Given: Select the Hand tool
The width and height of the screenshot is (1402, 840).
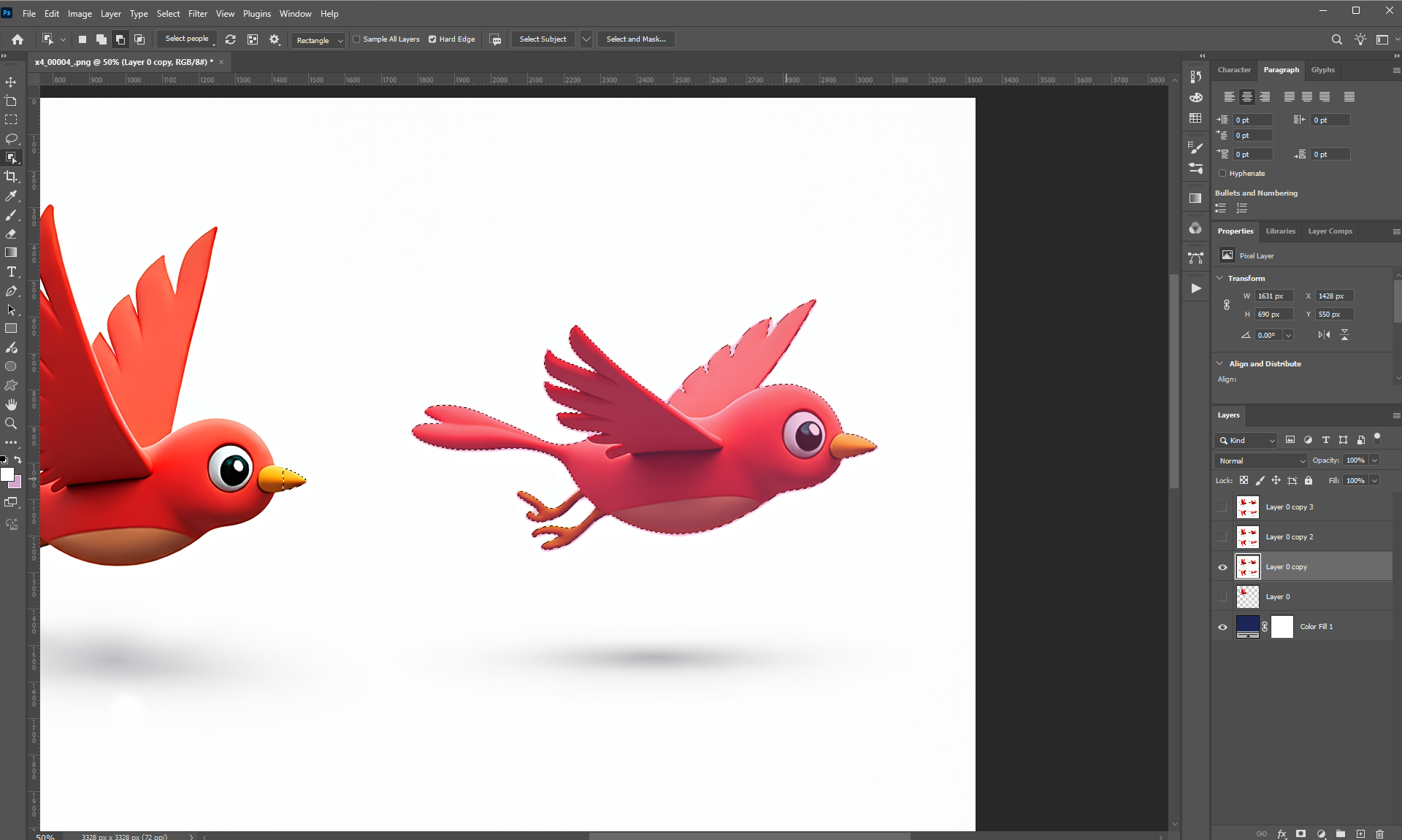Looking at the screenshot, I should coord(11,404).
